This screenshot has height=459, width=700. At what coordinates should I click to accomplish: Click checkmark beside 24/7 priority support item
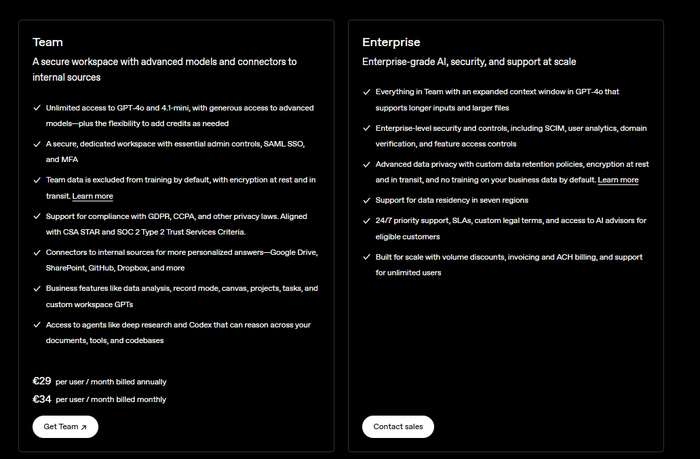(367, 221)
